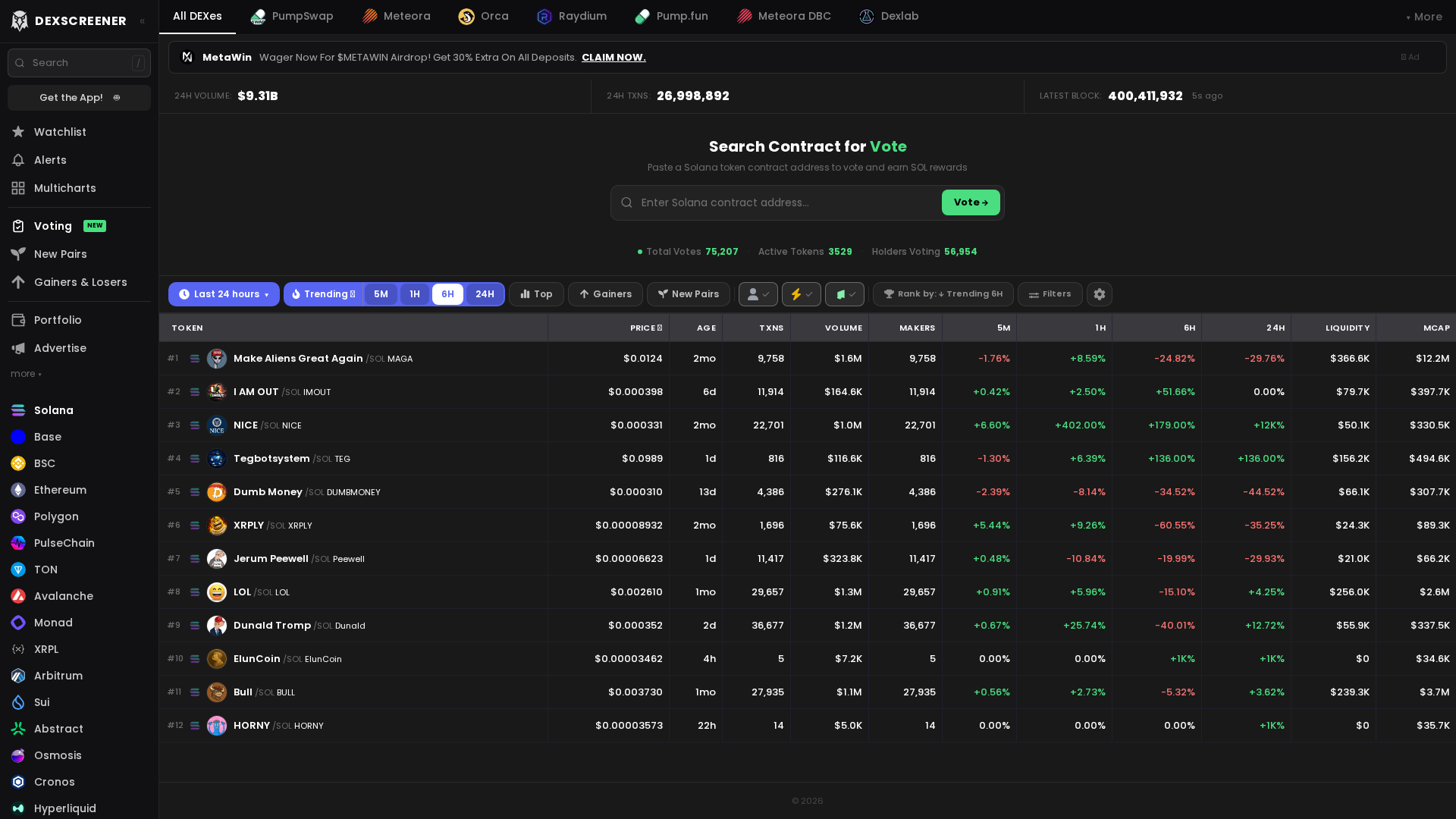Viewport: 1456px width, 819px height.
Task: Toggle the Trending filter button
Action: 324,294
